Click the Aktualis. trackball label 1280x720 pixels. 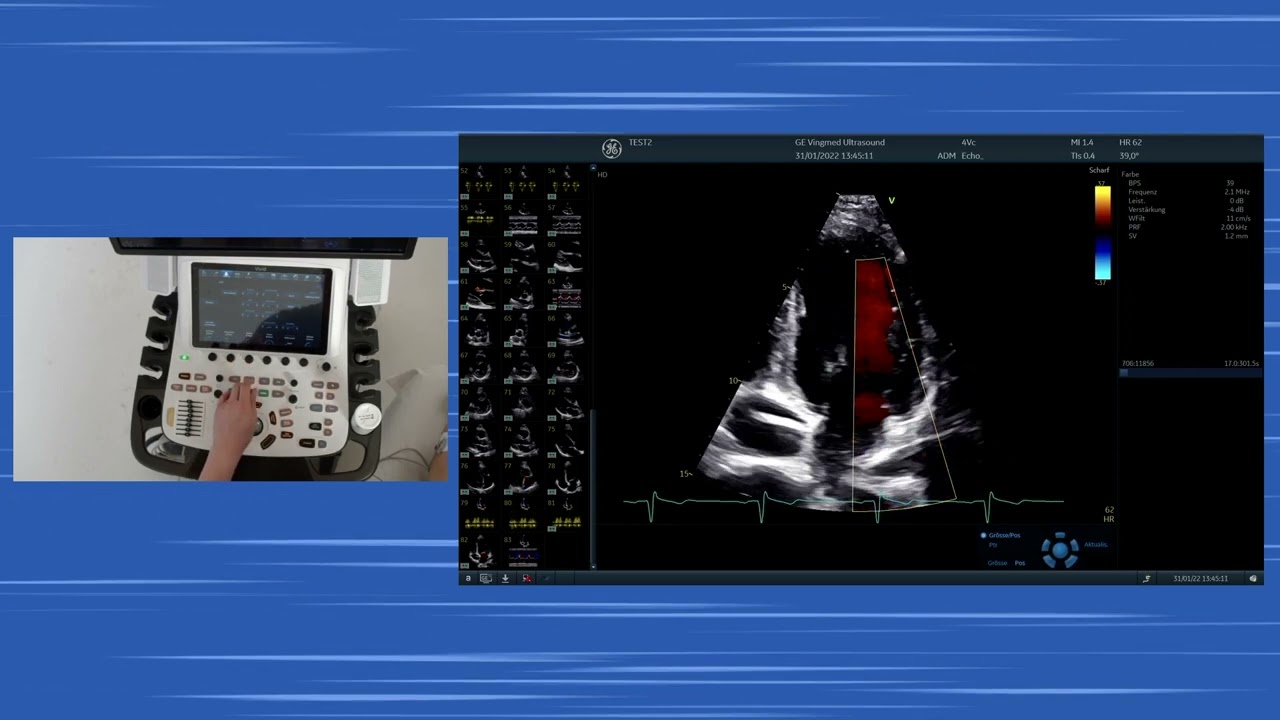(x=1096, y=545)
